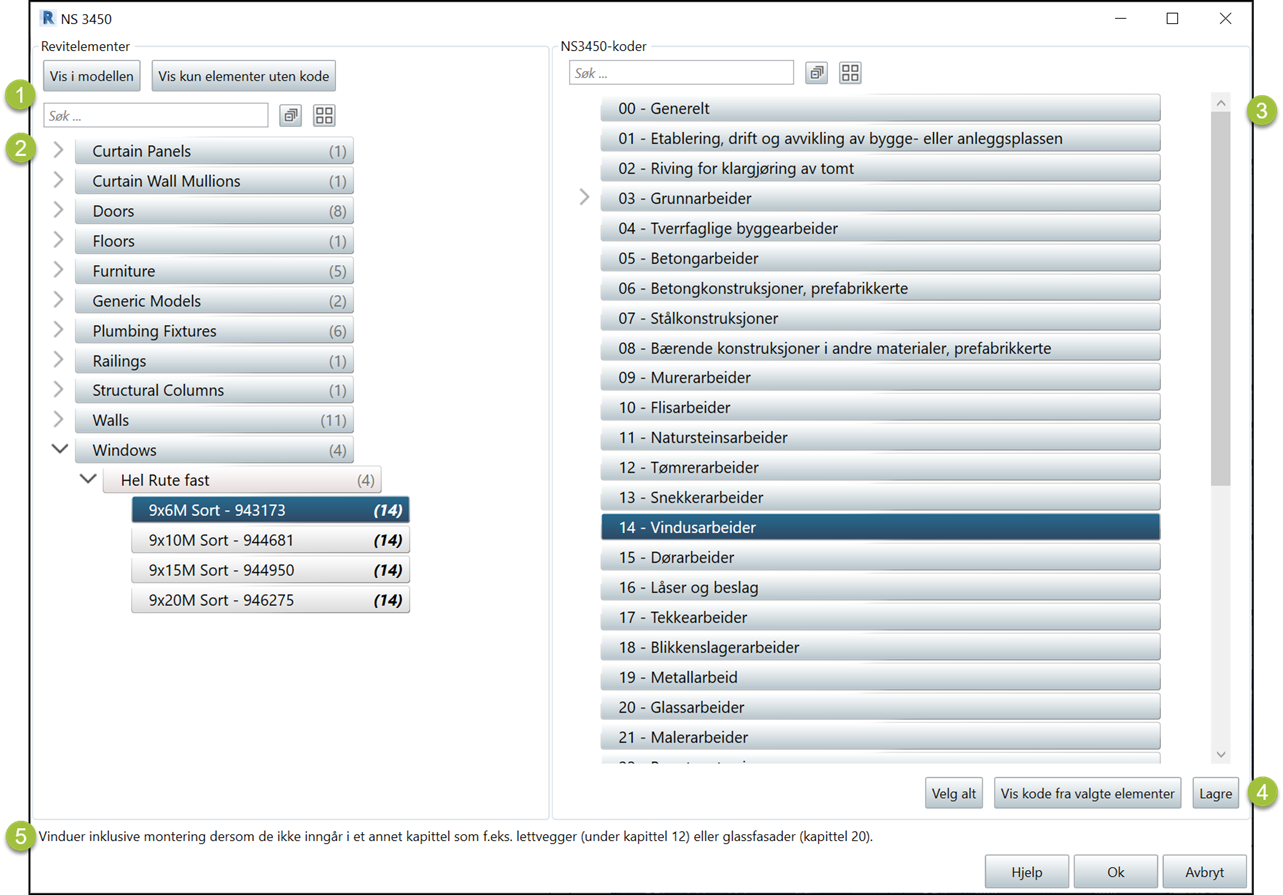Select code 13 - Snekkerarbeider
Viewport: 1283px width, 895px height.
[x=880, y=497]
